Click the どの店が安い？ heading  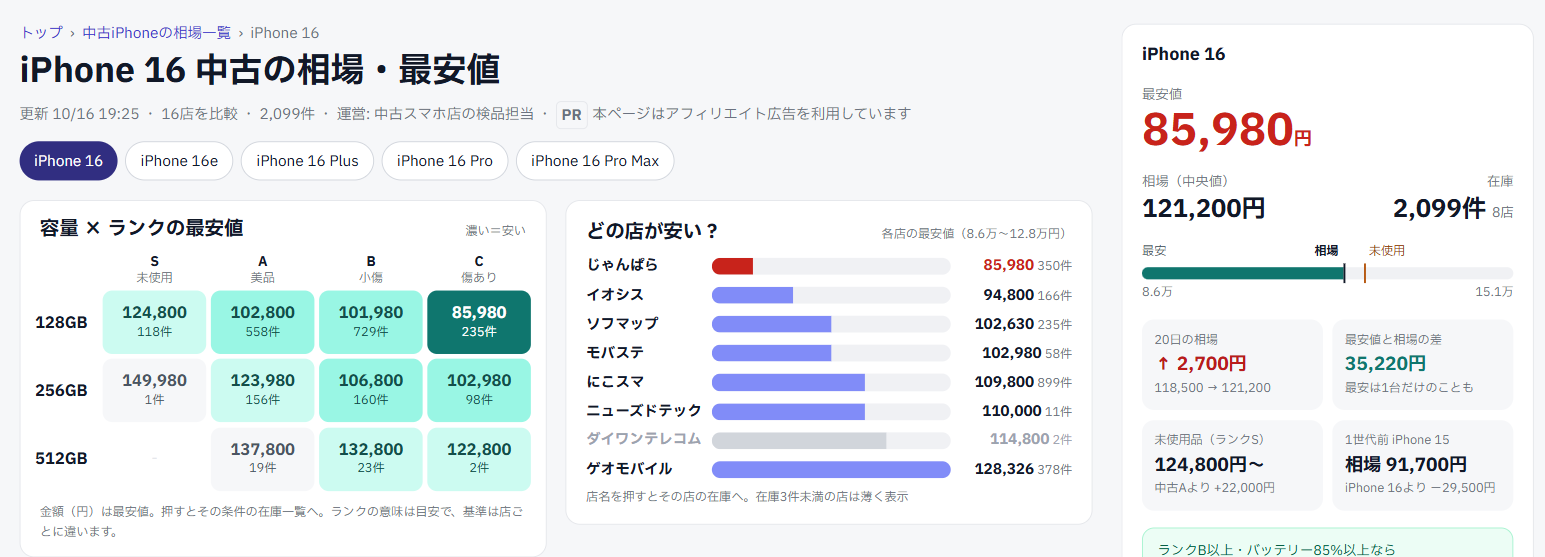pos(653,231)
